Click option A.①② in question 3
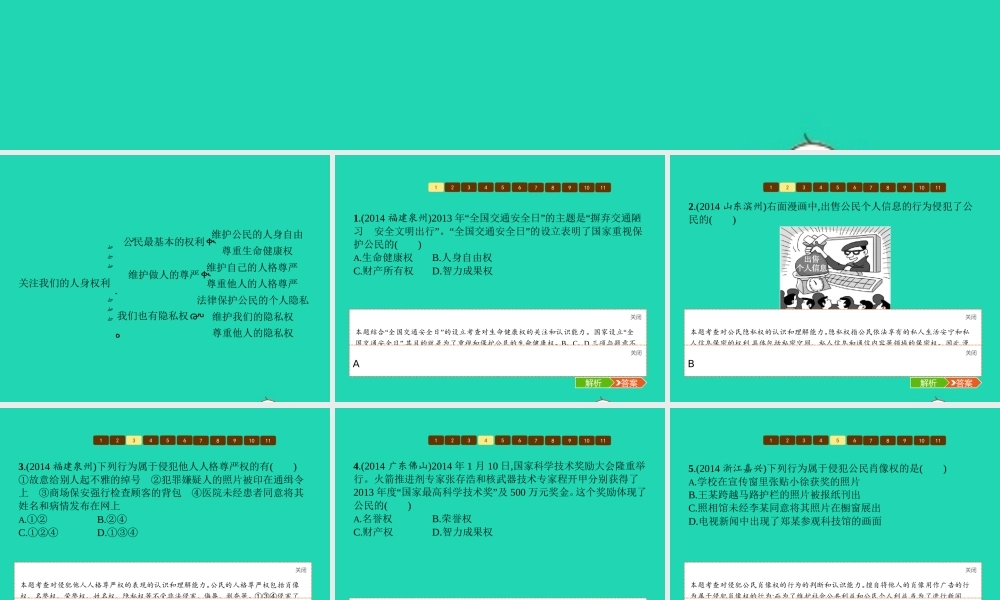1000x600 pixels. [33, 519]
